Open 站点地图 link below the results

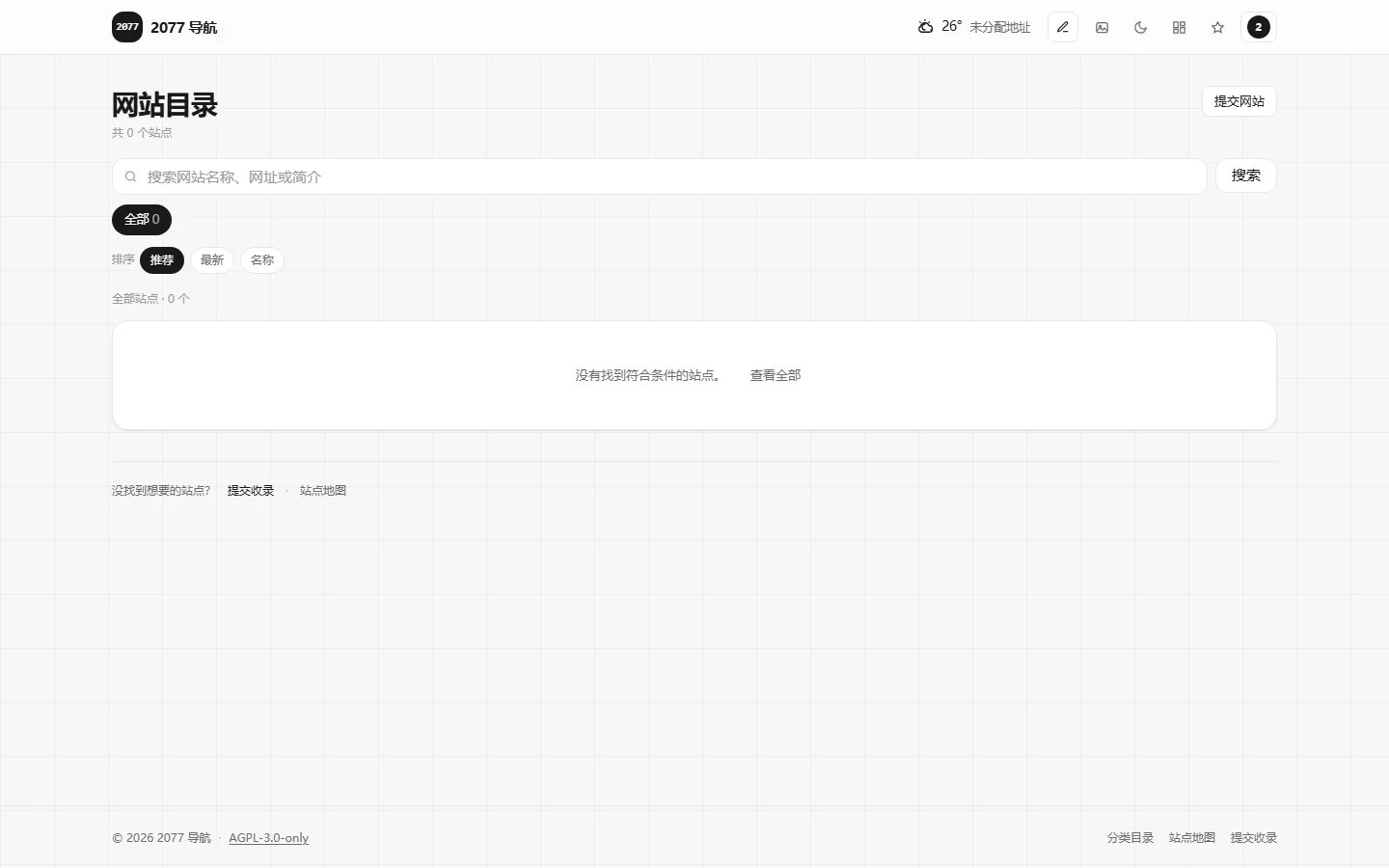[323, 490]
